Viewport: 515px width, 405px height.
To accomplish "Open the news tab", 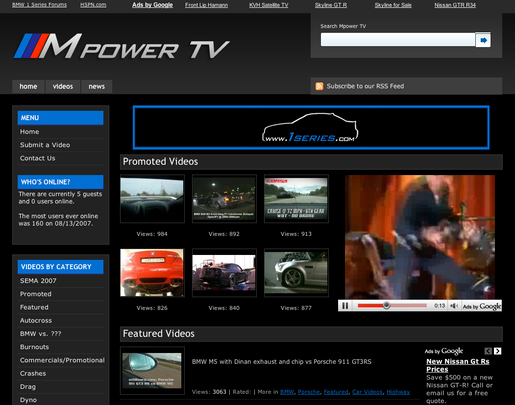I will 97,87.
